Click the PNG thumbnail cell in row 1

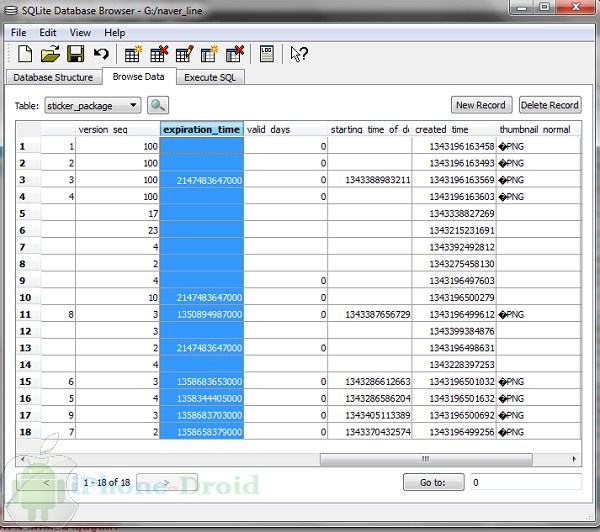point(538,146)
